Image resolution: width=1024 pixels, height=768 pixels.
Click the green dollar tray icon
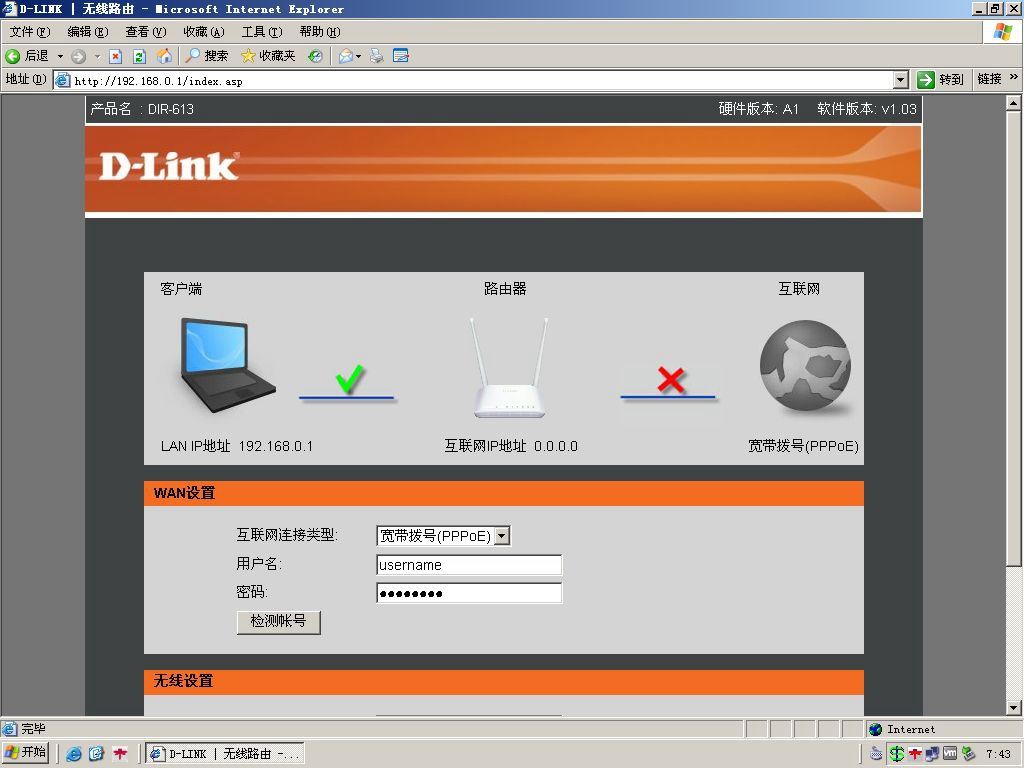point(897,754)
